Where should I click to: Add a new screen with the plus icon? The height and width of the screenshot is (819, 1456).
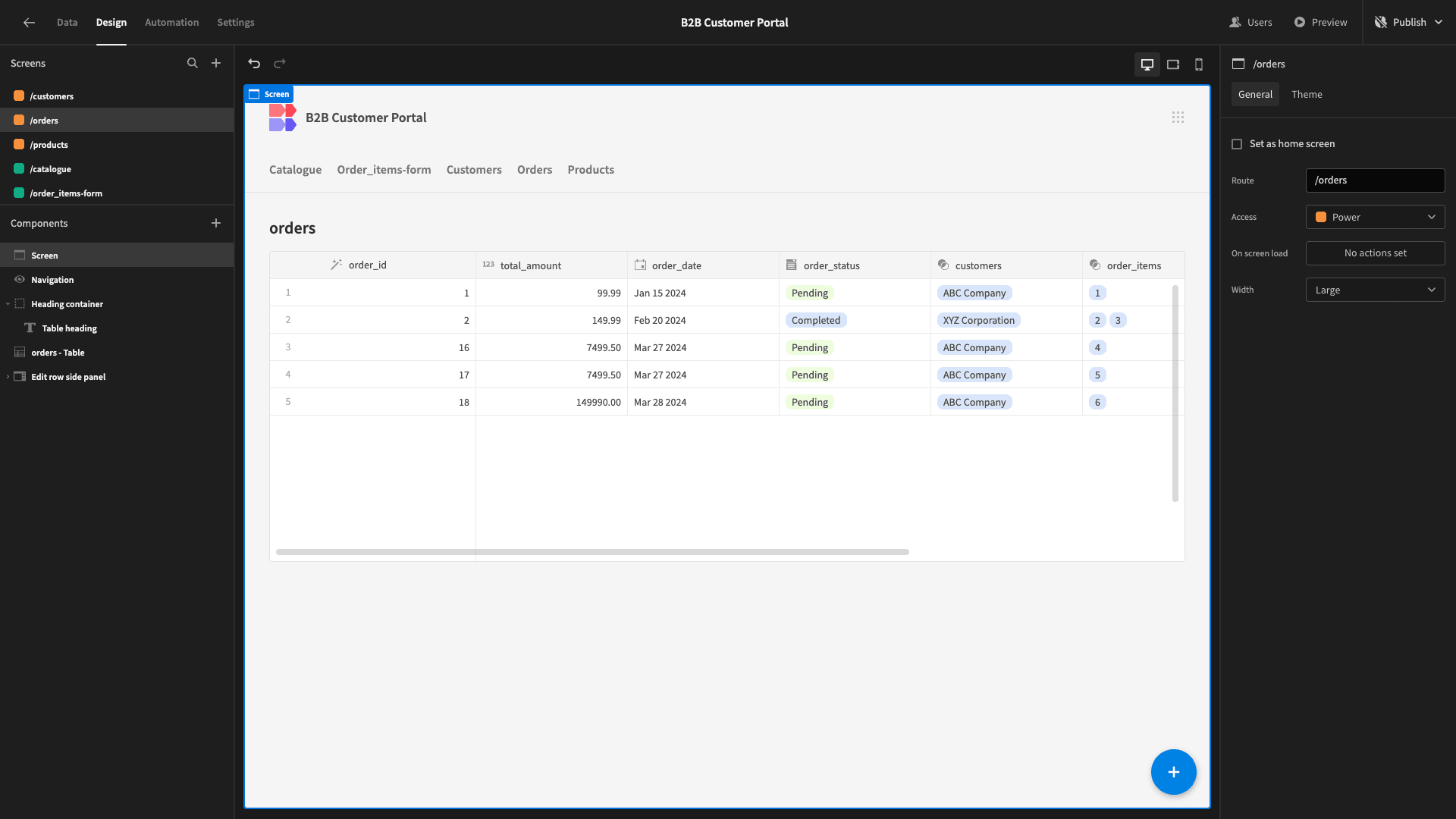tap(216, 63)
